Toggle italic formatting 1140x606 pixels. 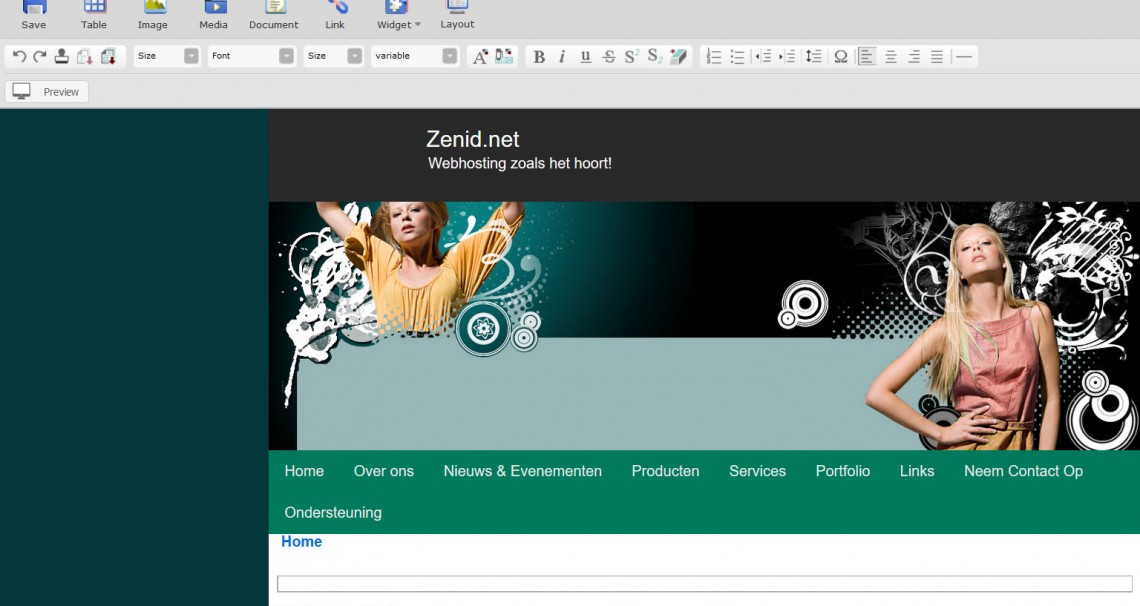click(562, 57)
